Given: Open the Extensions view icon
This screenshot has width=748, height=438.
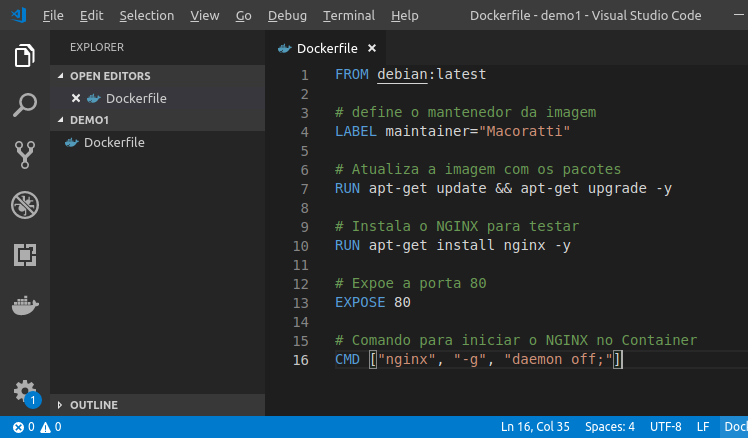Looking at the screenshot, I should 25,255.
